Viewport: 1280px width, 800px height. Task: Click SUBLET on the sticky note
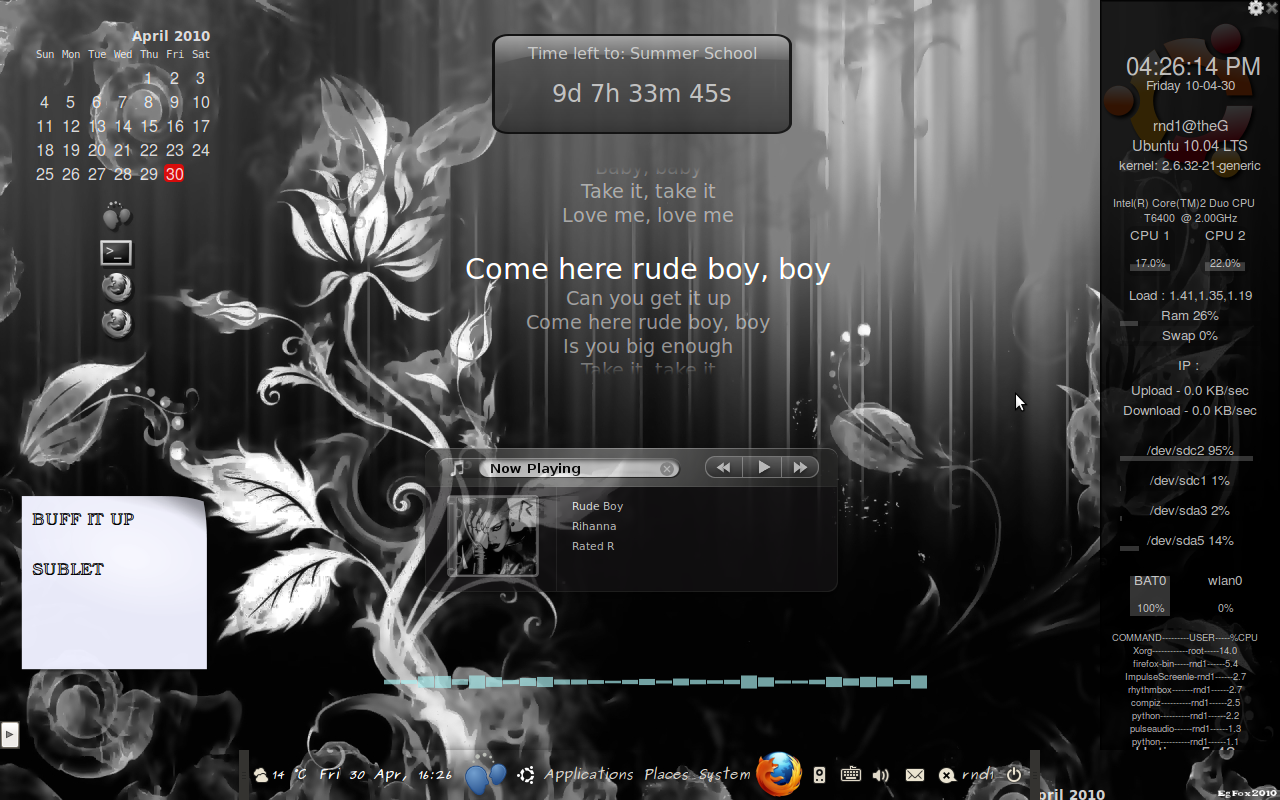[68, 569]
